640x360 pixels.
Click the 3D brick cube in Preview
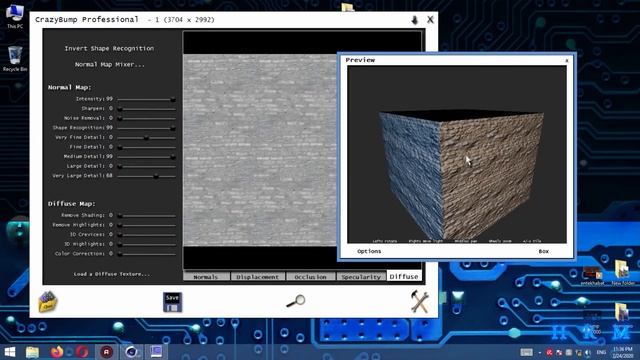(461, 175)
